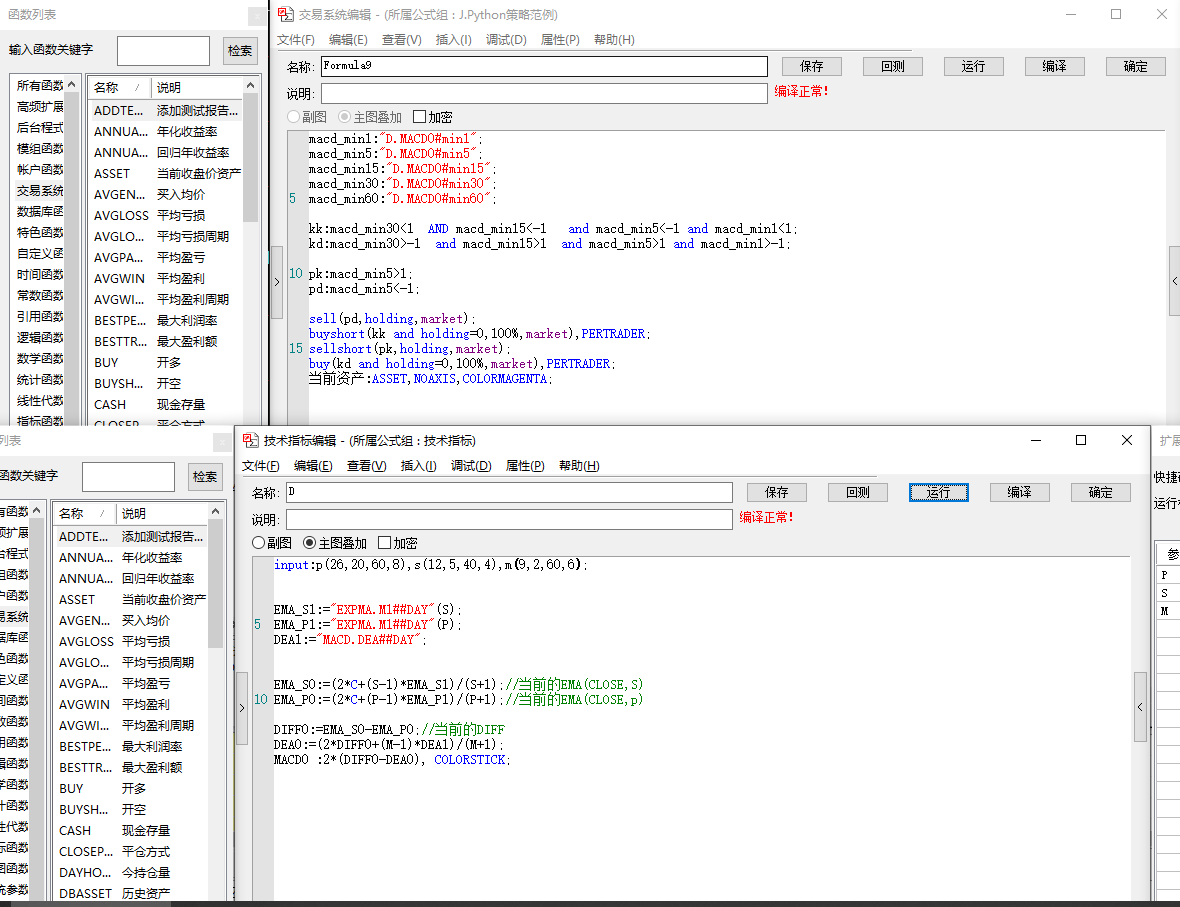This screenshot has width=1180, height=907.
Task: Click the up arrow of the upper function list scrollbar
Action: (251, 86)
